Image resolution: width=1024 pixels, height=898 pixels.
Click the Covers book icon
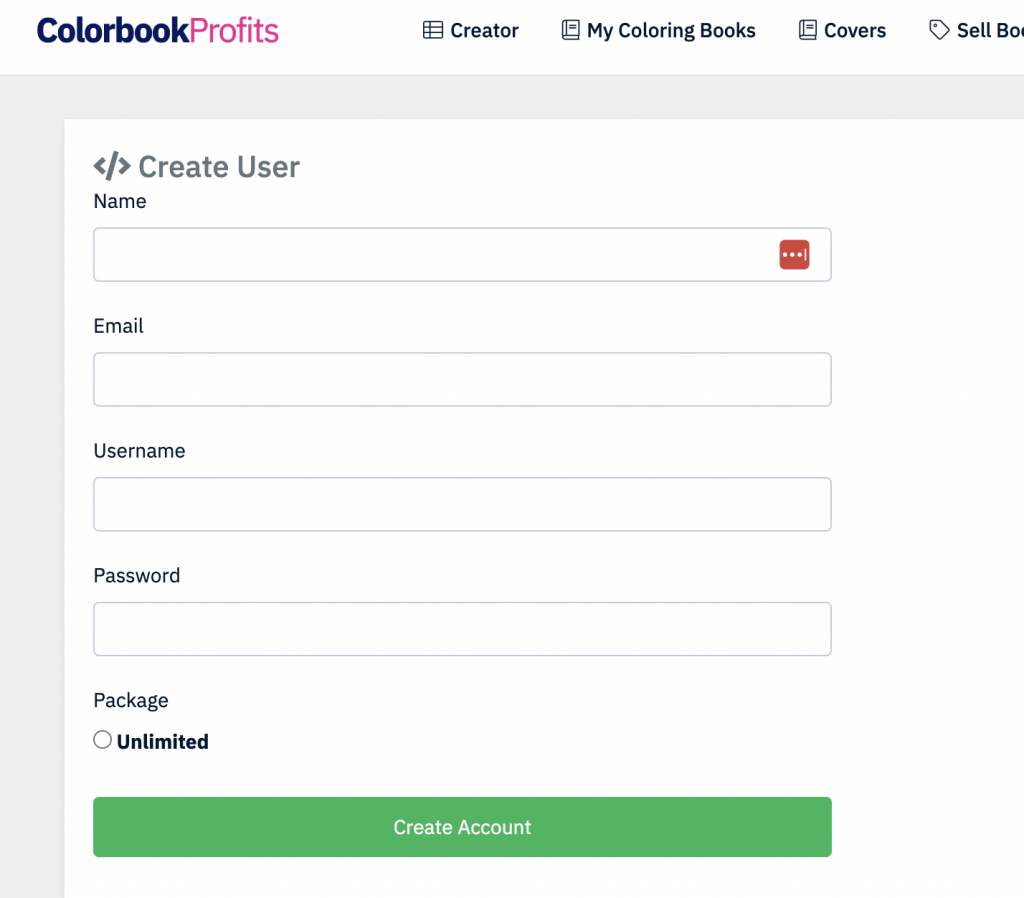point(807,30)
